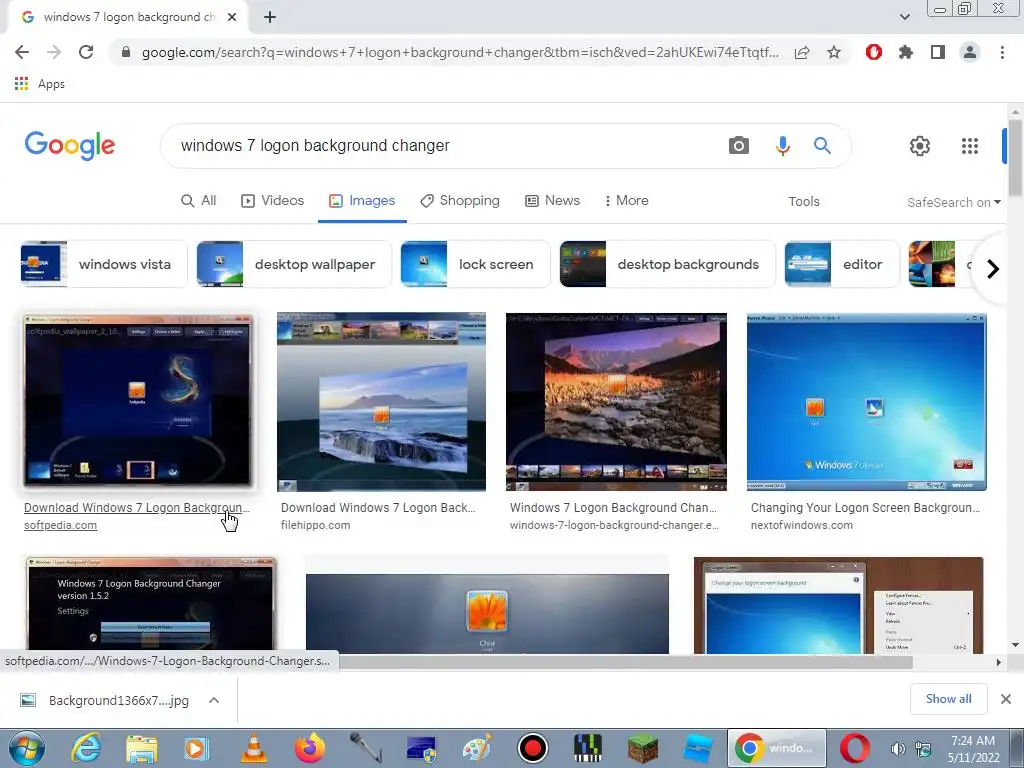Show all downloads
Viewport: 1024px width, 768px height.
[x=948, y=699]
